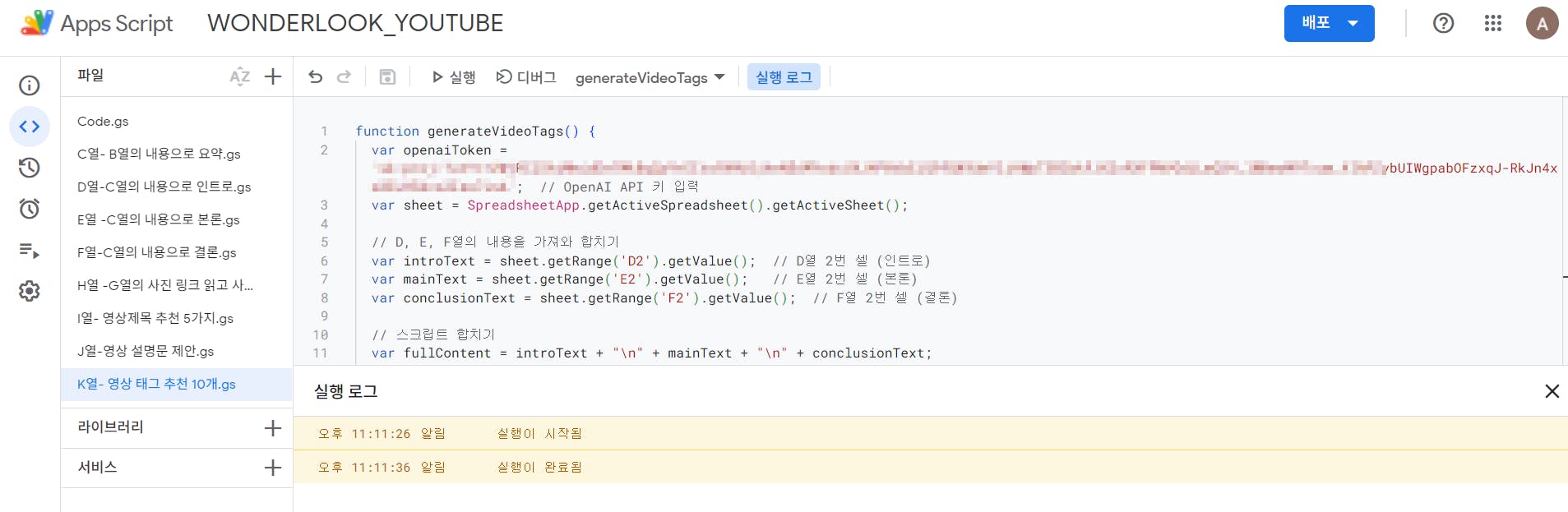The height and width of the screenshot is (512, 1568).
Task: Open the Triggers alarm clock icon
Action: 30,209
